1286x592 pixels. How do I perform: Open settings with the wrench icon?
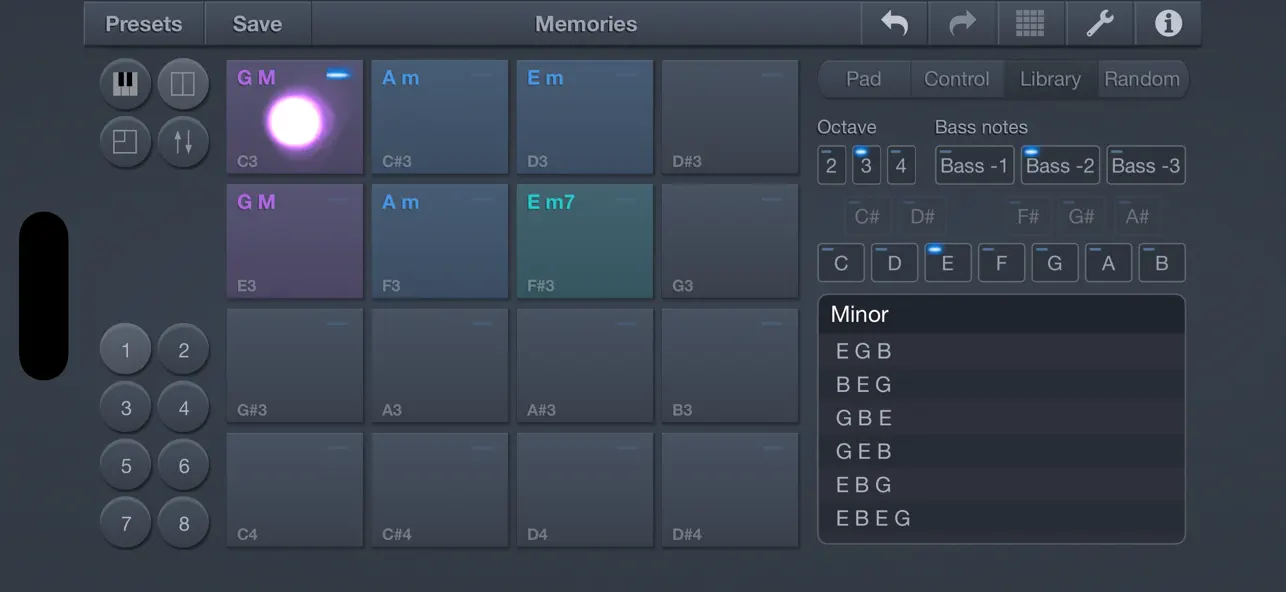(x=1100, y=23)
